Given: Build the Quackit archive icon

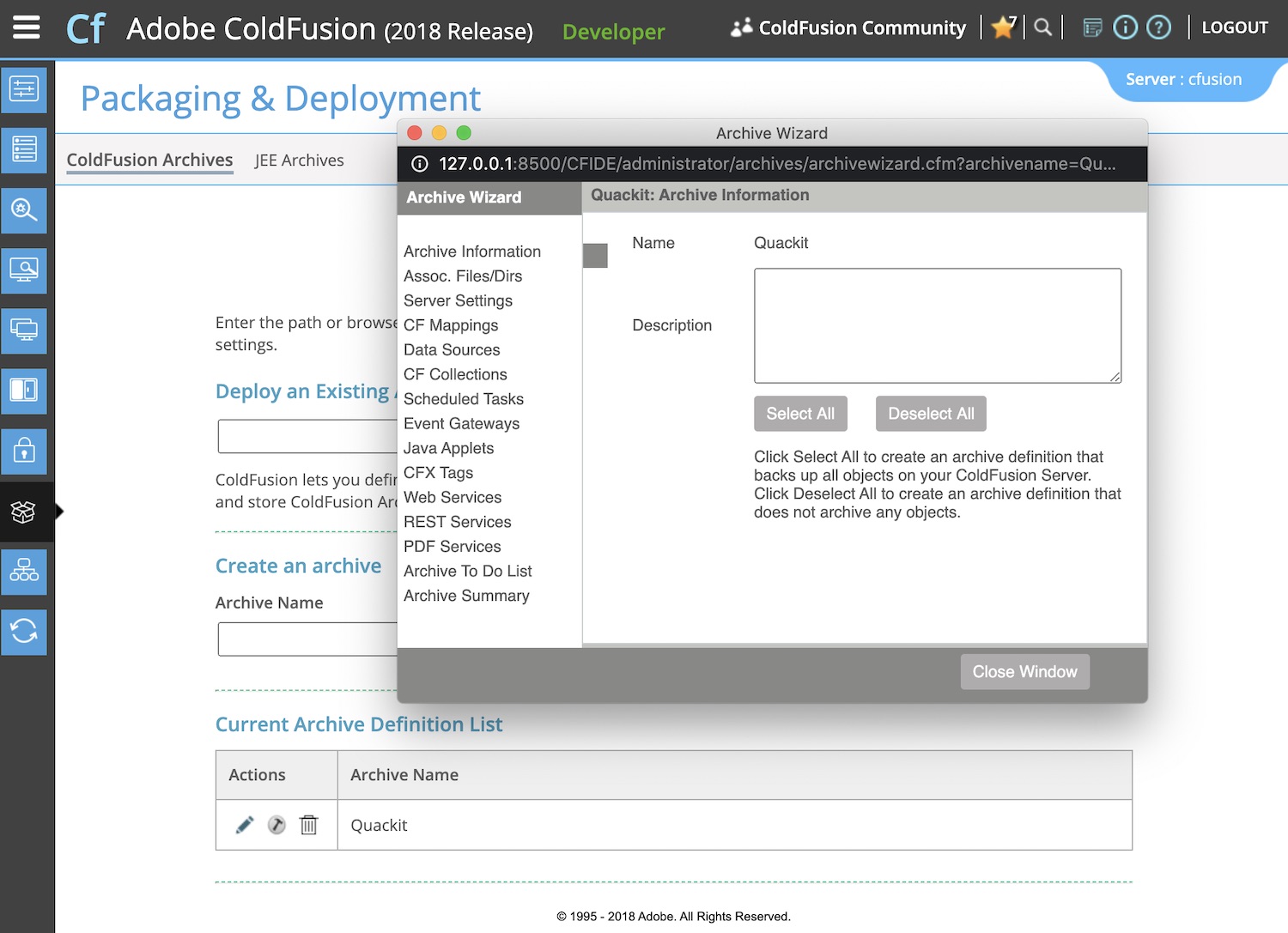Looking at the screenshot, I should click(x=276, y=825).
